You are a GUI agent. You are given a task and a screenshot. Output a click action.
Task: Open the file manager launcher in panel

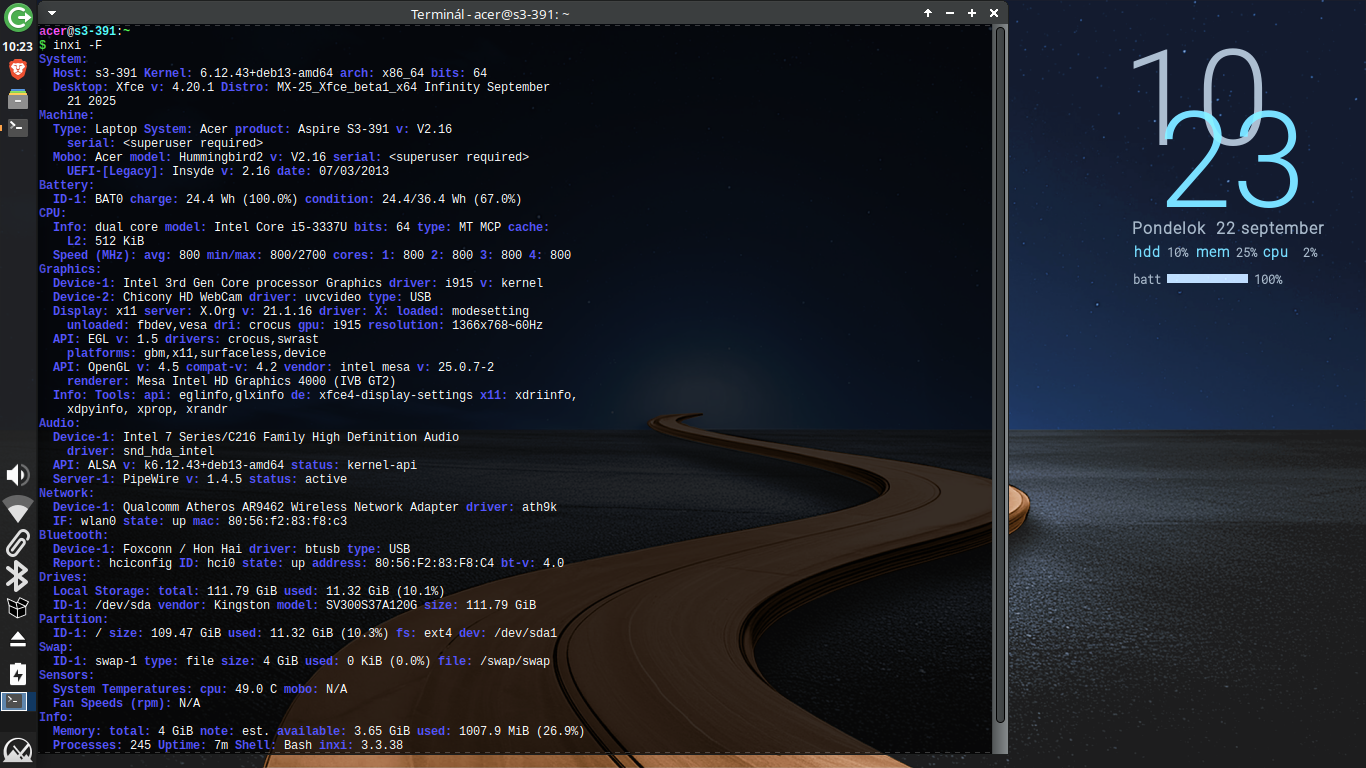coord(18,98)
